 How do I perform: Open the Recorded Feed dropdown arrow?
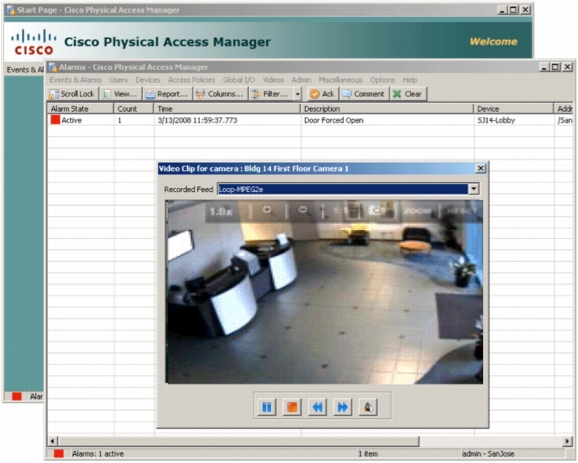coord(474,189)
